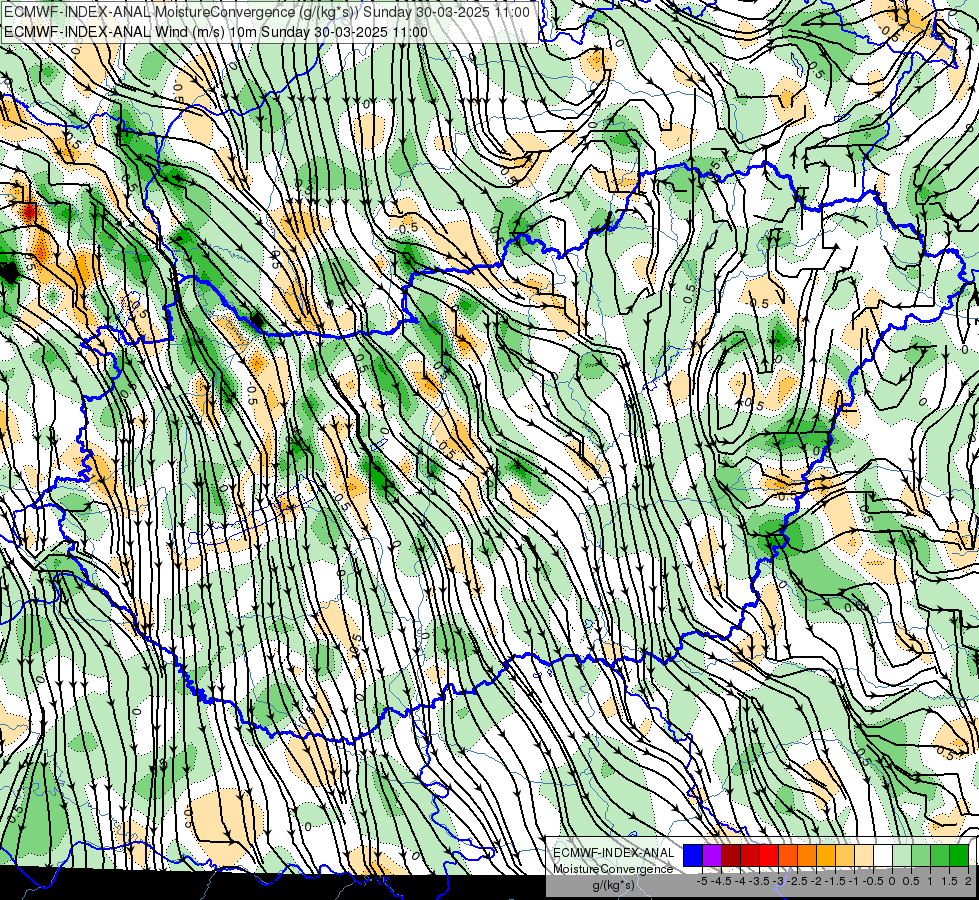Image resolution: width=979 pixels, height=900 pixels.
Task: Click the darkest green swatch ending at 2
Action: tap(959, 856)
